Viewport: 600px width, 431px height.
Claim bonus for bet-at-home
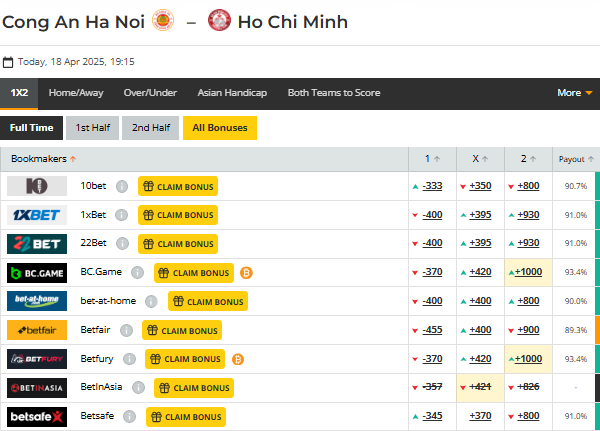[207, 301]
